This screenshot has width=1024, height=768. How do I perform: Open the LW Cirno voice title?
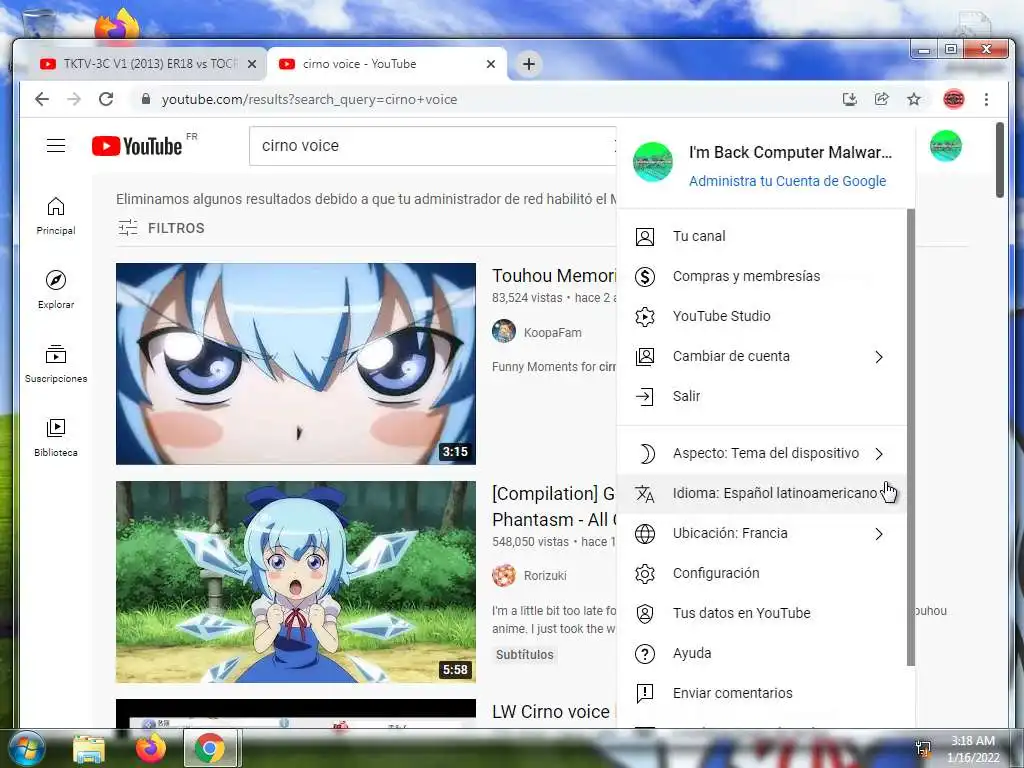[x=551, y=712]
